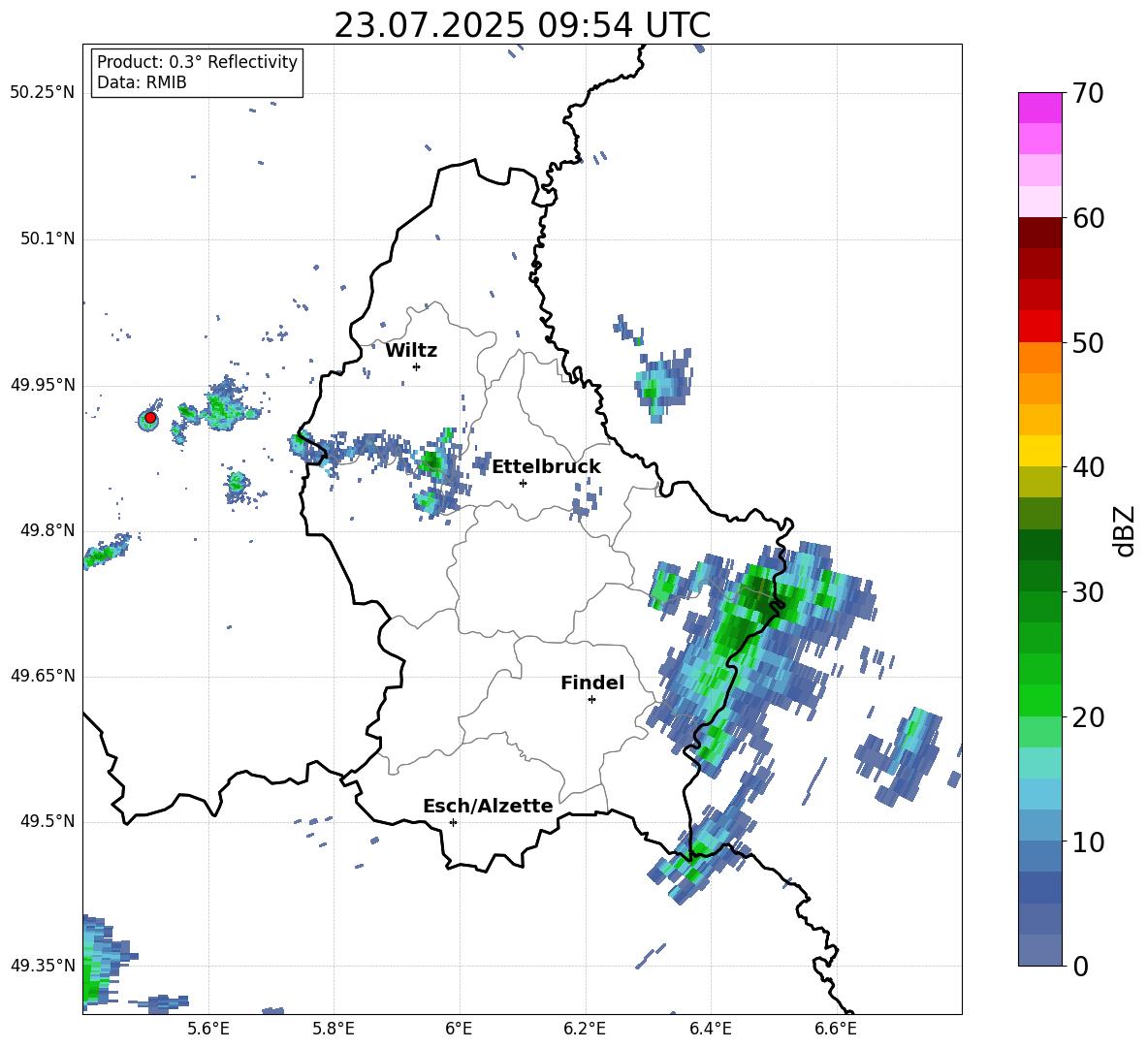Click the 6°E longitude label
Image resolution: width=1148 pixels, height=1048 pixels.
[x=459, y=1029]
